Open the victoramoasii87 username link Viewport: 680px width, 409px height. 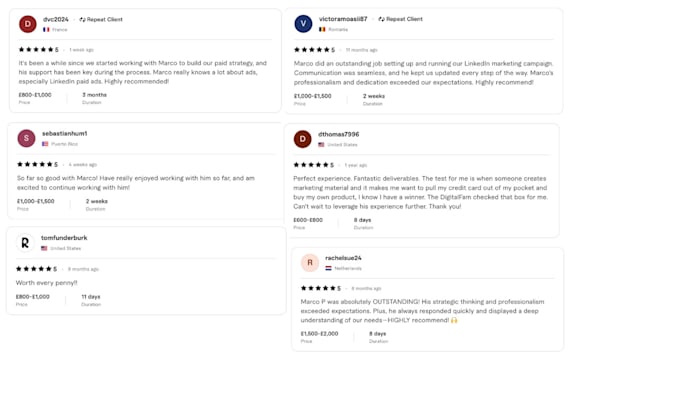click(x=343, y=19)
